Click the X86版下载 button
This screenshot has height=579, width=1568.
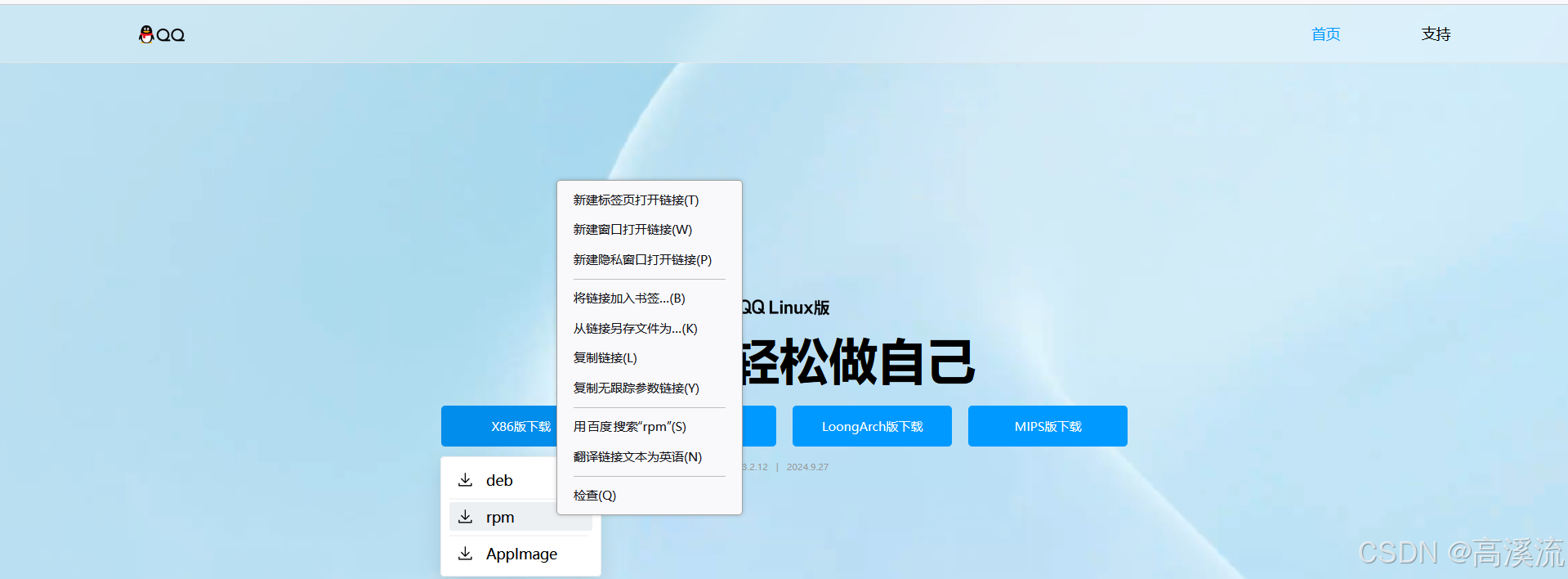point(499,426)
